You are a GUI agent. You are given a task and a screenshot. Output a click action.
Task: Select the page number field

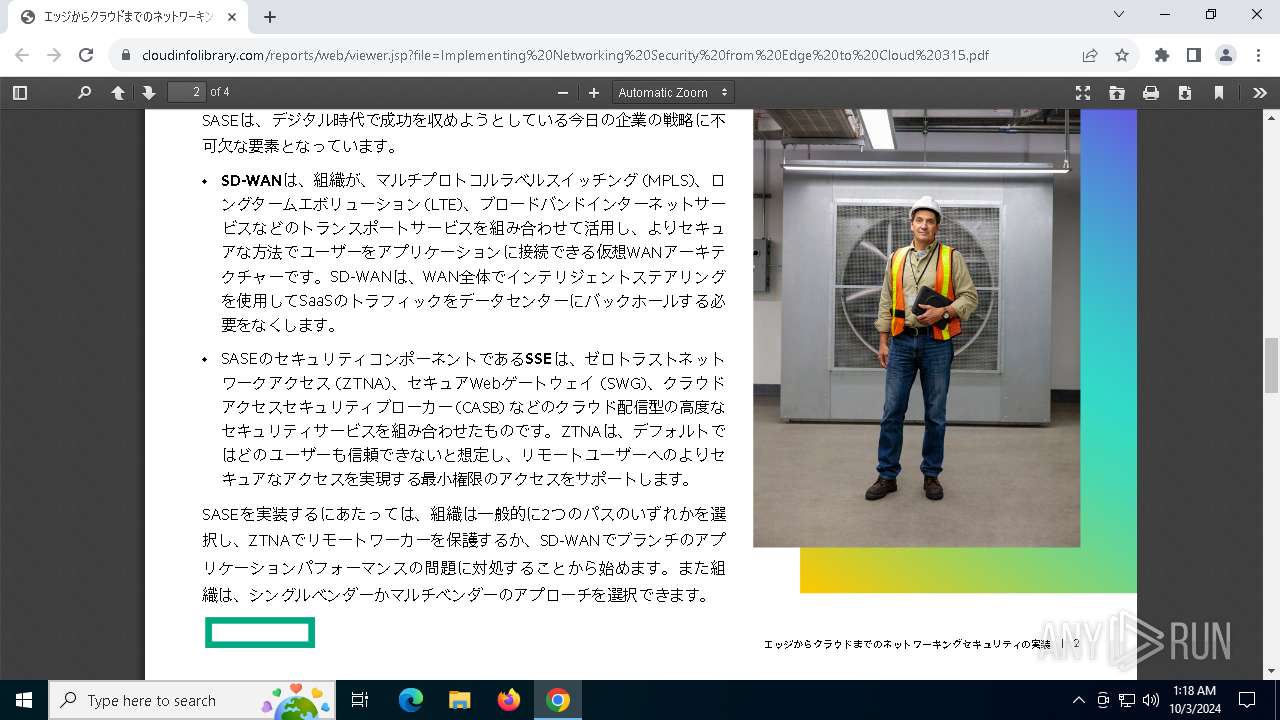186,92
